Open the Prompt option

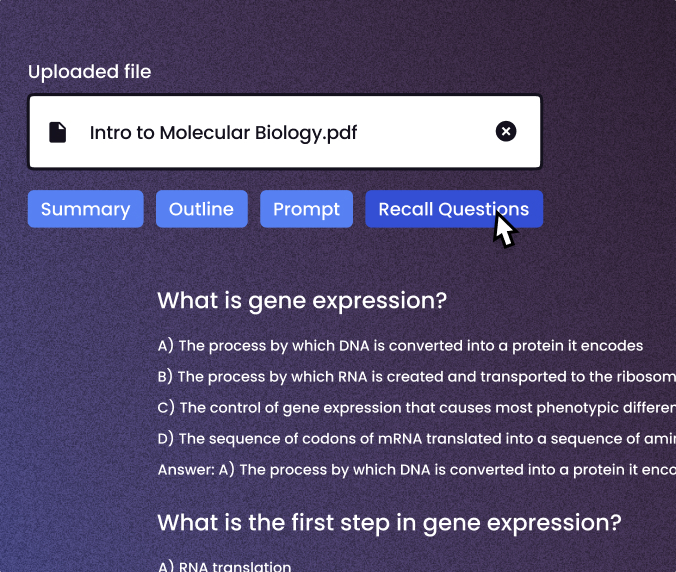coord(306,209)
